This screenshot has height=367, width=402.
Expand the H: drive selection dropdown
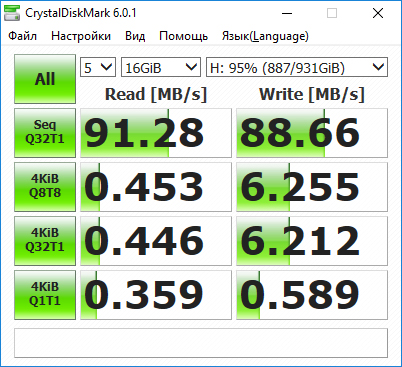point(297,67)
